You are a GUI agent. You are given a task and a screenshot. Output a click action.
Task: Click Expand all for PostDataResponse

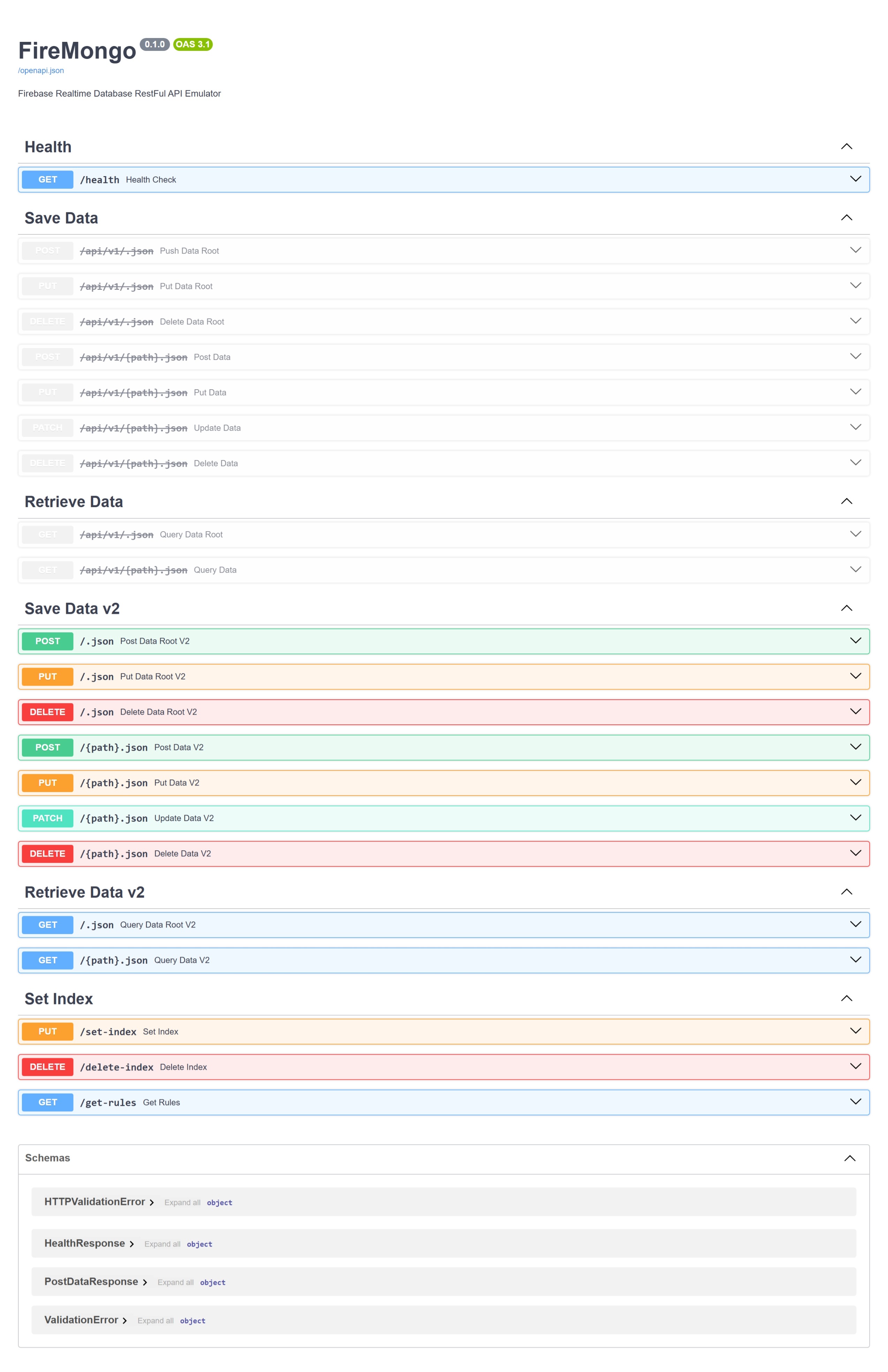point(175,1283)
